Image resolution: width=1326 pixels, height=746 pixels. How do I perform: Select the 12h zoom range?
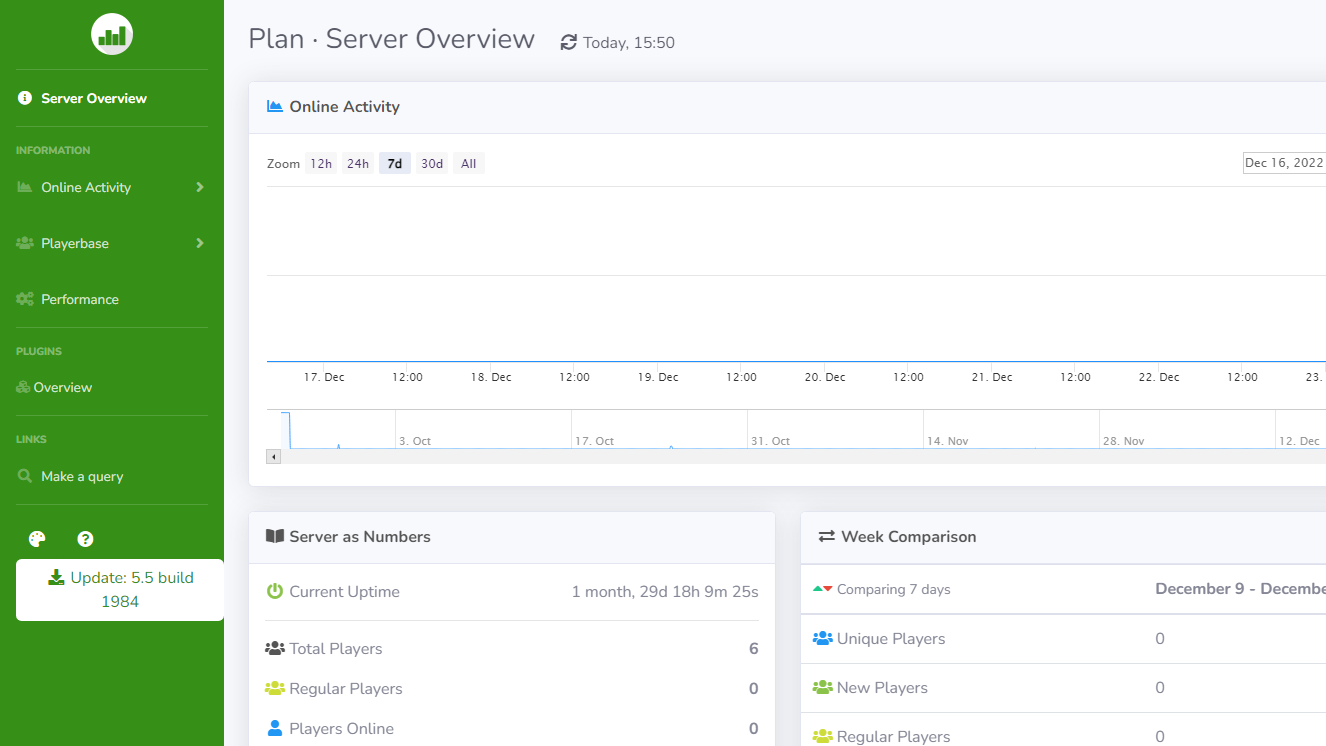click(321, 163)
